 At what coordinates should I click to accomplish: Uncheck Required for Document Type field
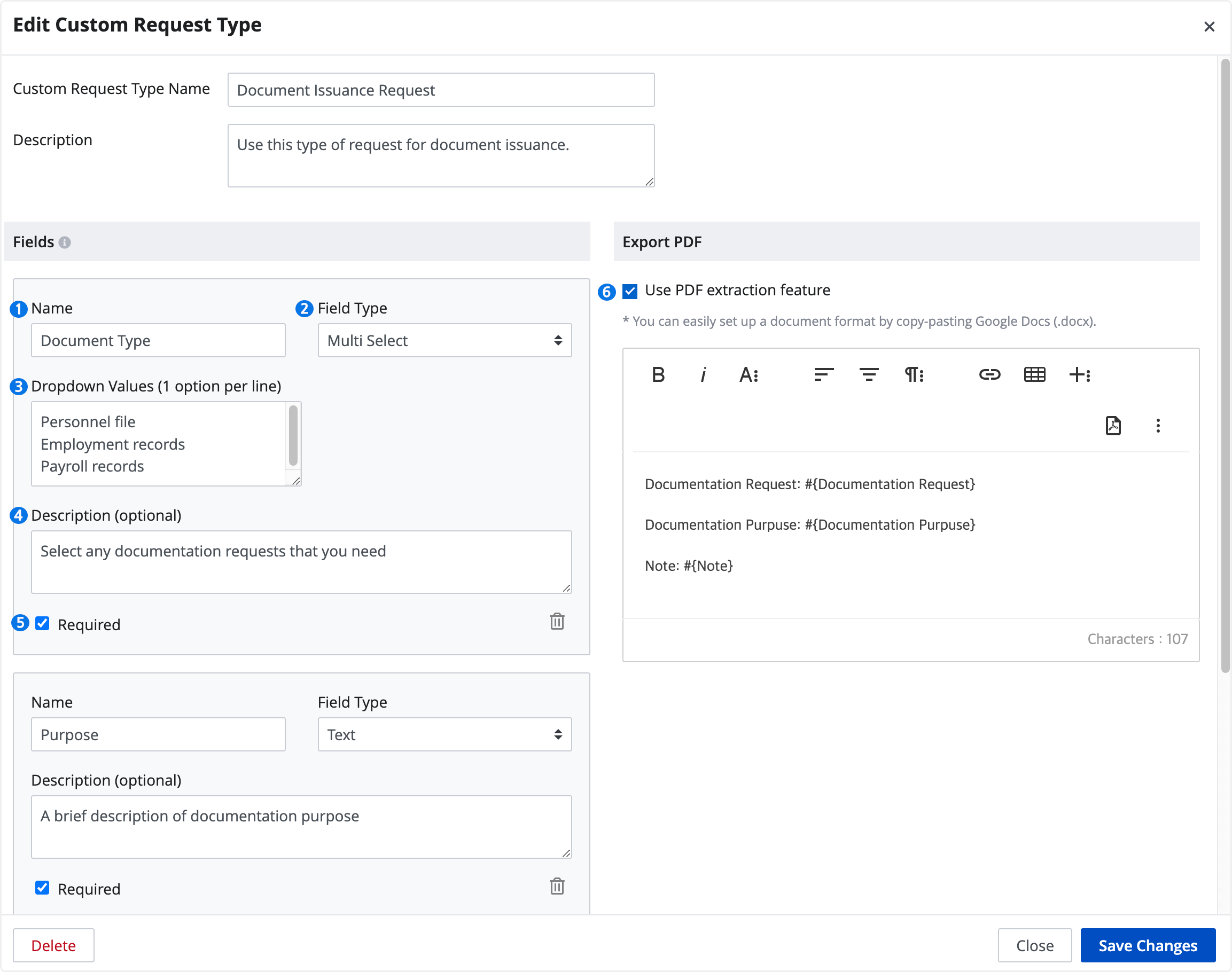tap(42, 624)
